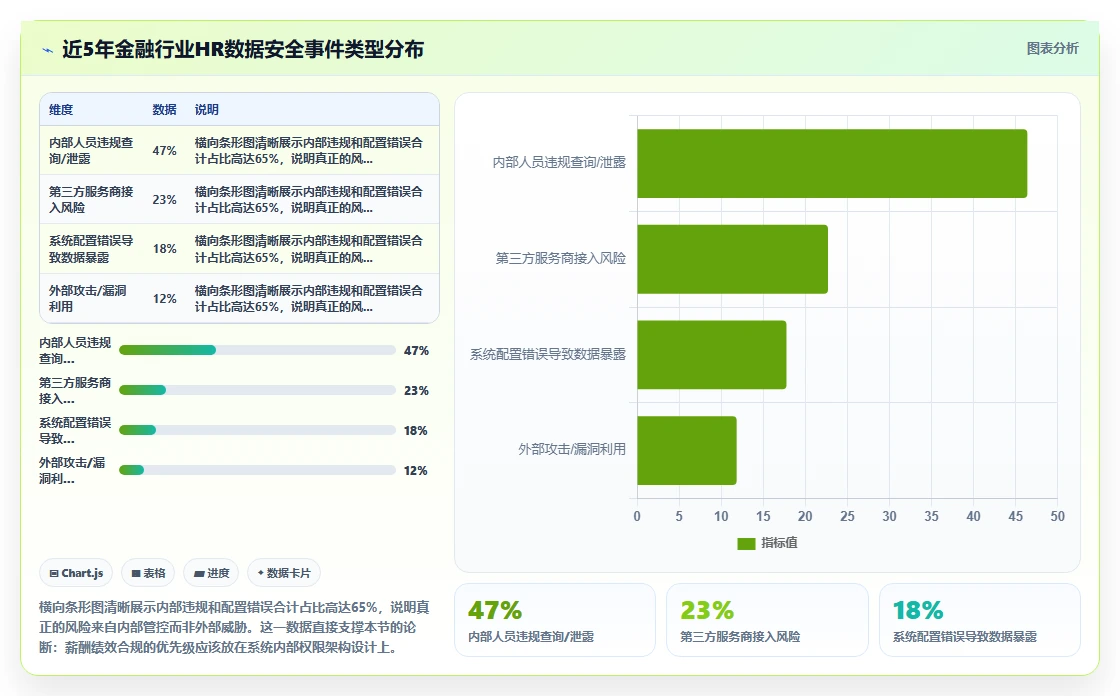Open the 18% 系统配置错误导致数据暴露 stat card
Image resolution: width=1120 pixels, height=696 pixels.
[979, 620]
